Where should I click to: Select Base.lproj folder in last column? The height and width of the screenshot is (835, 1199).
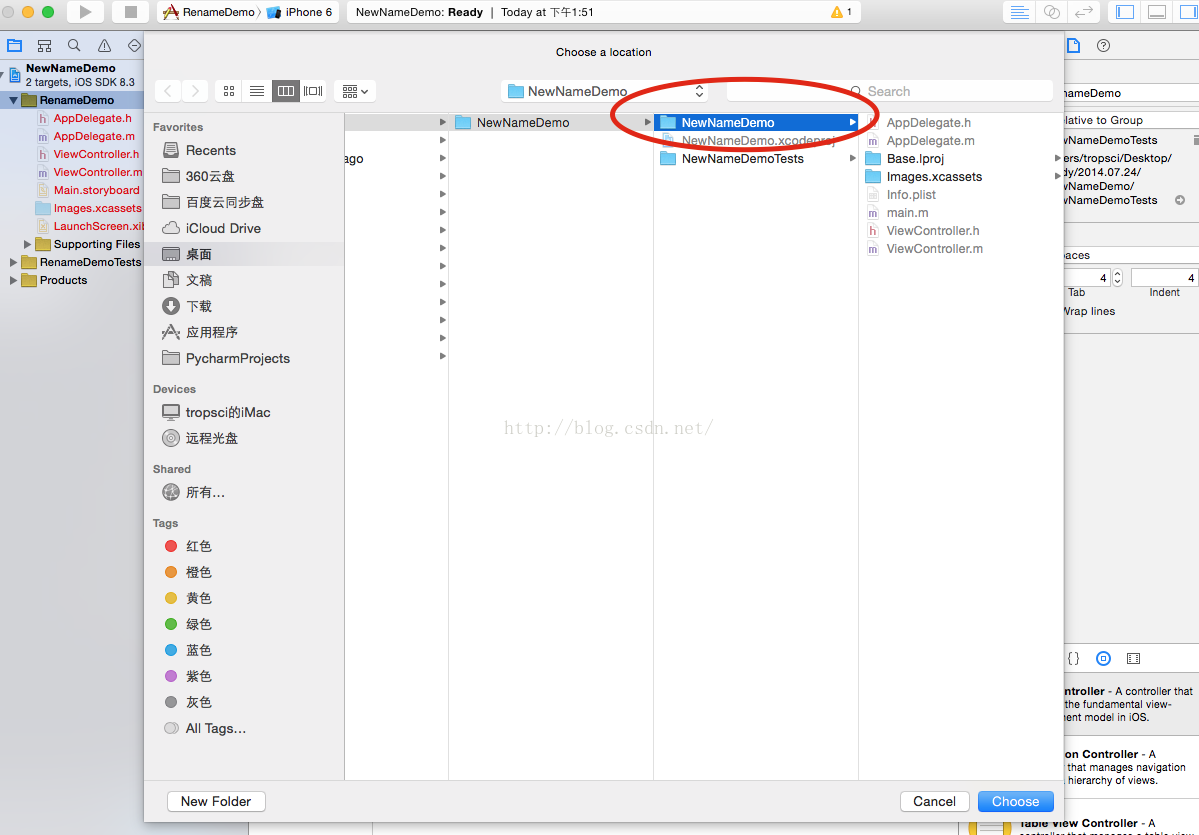coord(961,159)
